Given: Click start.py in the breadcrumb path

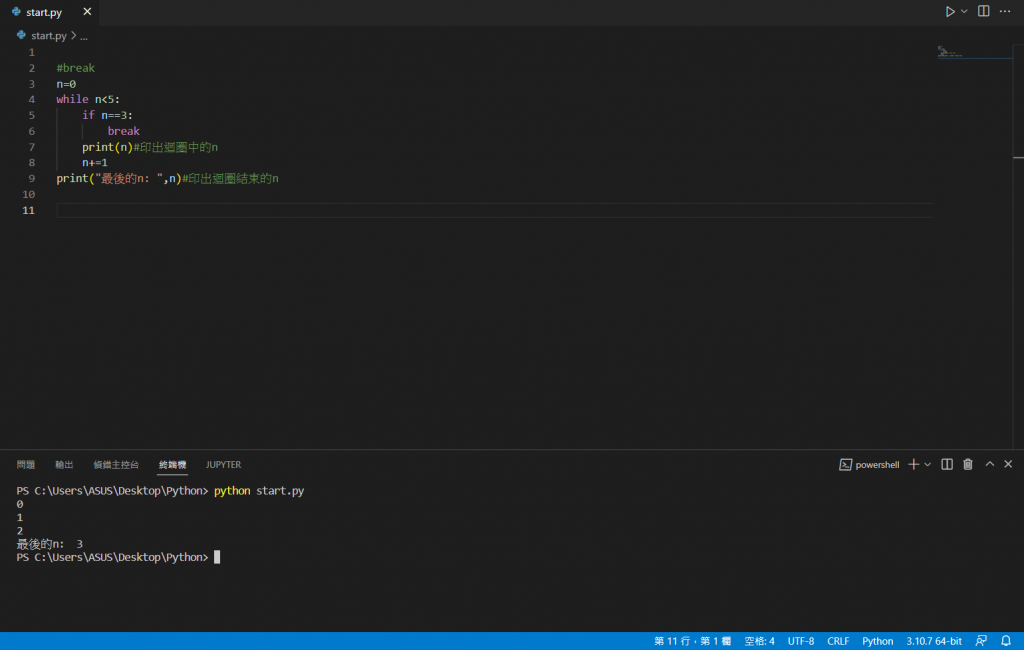Looking at the screenshot, I should click(x=49, y=36).
